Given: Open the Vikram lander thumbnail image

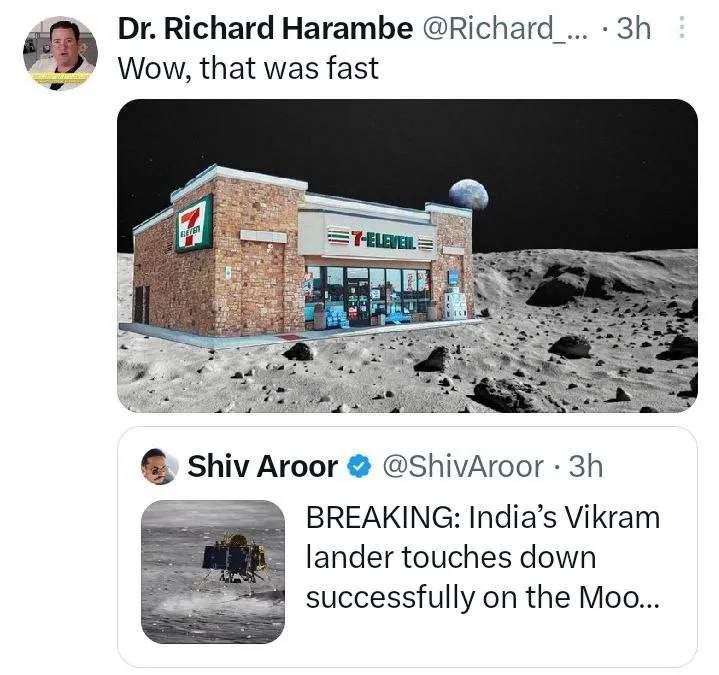Looking at the screenshot, I should (213, 572).
